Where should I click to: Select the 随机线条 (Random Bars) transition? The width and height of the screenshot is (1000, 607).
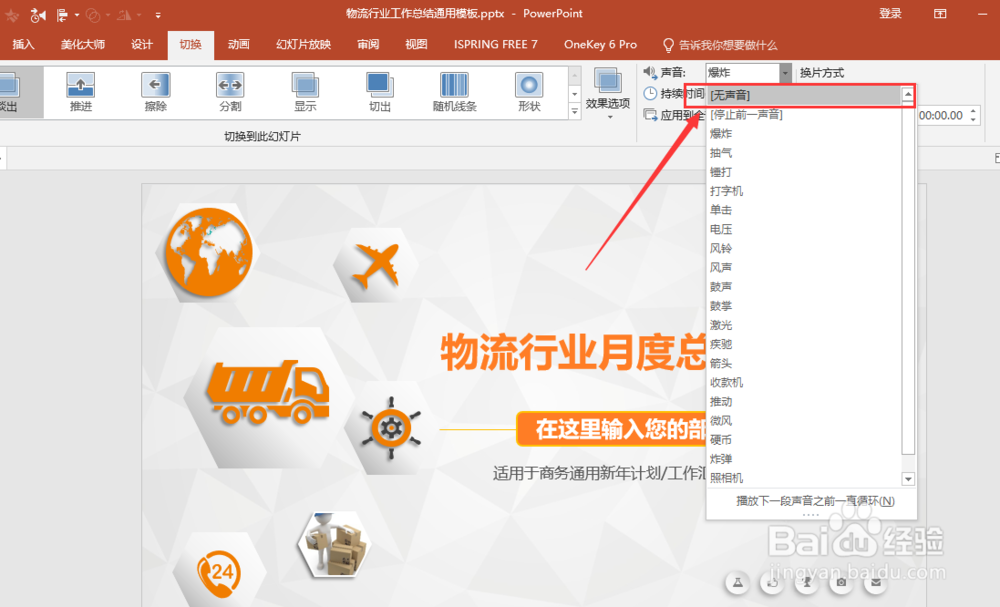(x=454, y=91)
